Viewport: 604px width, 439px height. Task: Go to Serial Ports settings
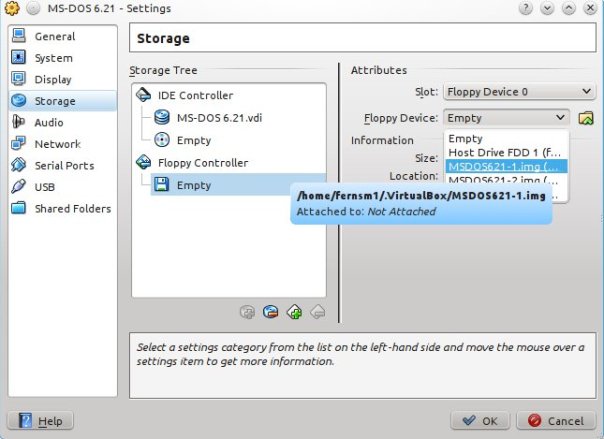click(x=62, y=166)
